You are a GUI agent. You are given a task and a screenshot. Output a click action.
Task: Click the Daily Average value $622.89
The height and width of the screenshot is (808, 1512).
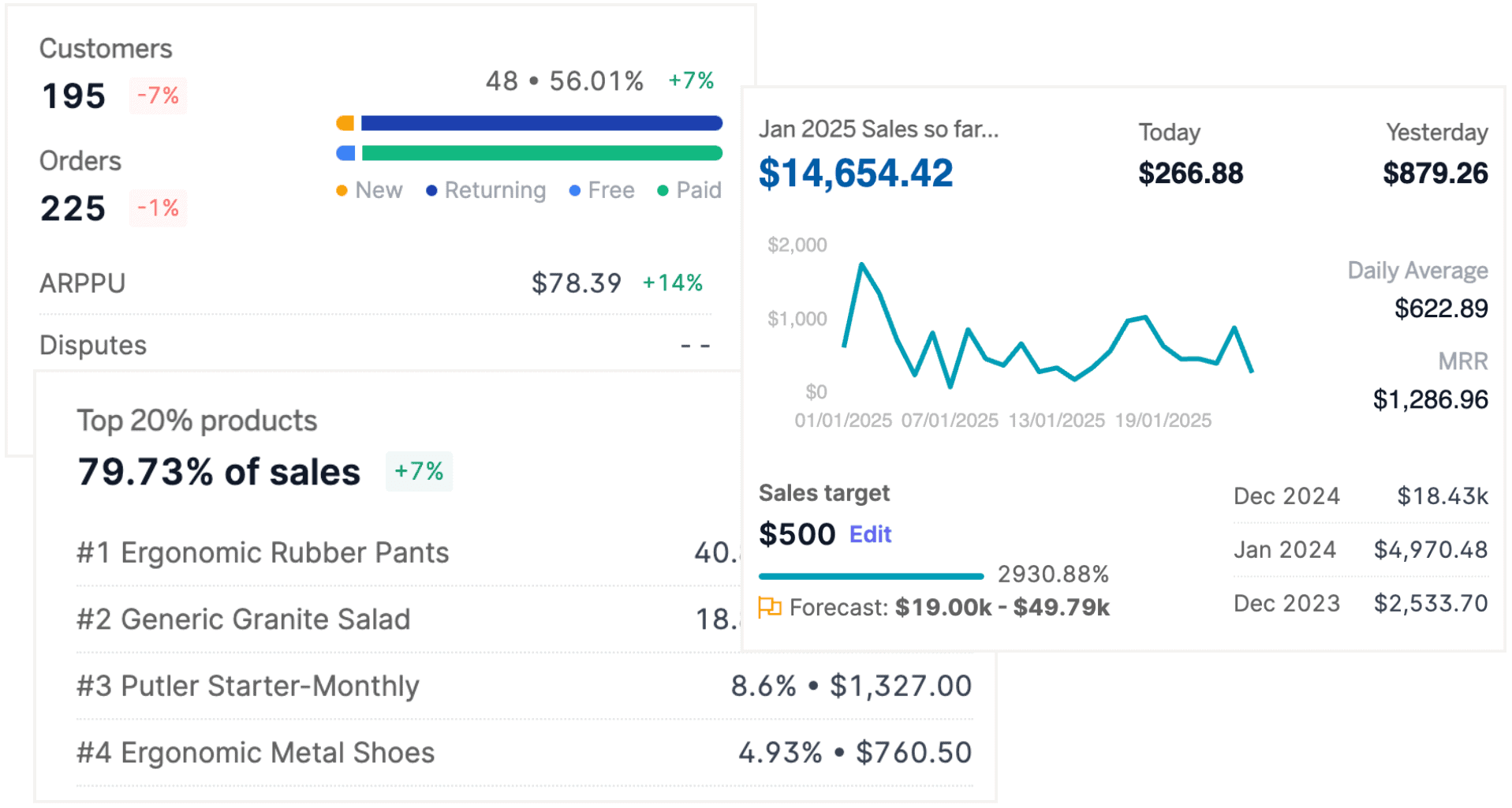pyautogui.click(x=1441, y=309)
